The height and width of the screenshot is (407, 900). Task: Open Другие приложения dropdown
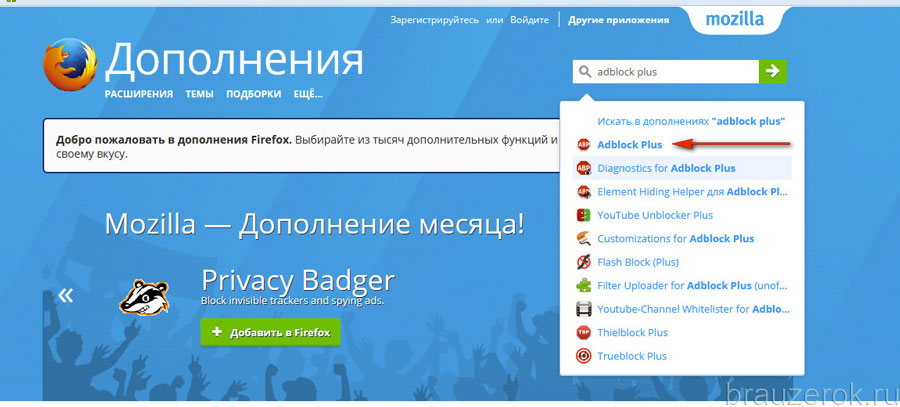point(618,20)
